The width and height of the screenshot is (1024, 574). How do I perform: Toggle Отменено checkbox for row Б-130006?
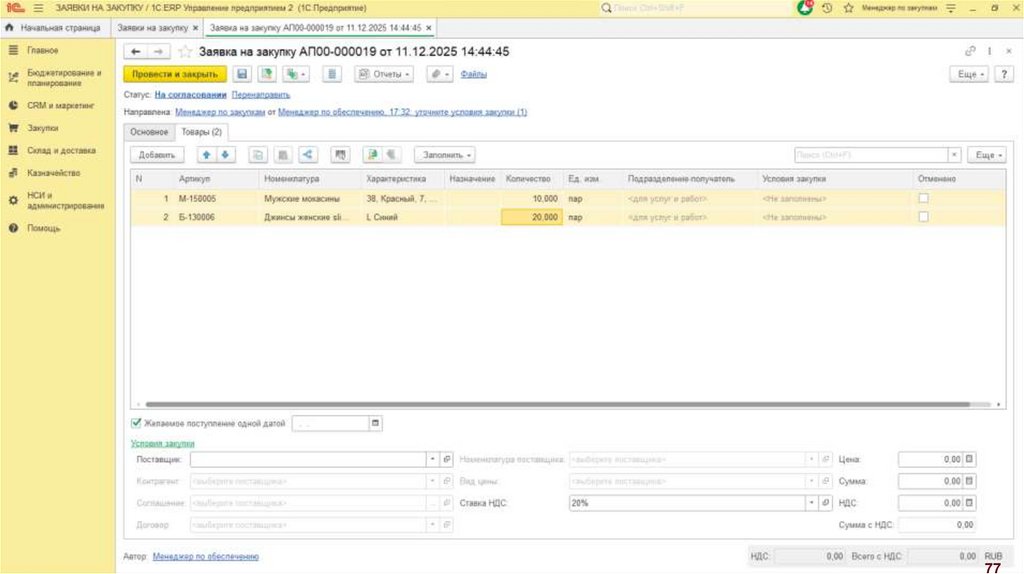pyautogui.click(x=923, y=217)
